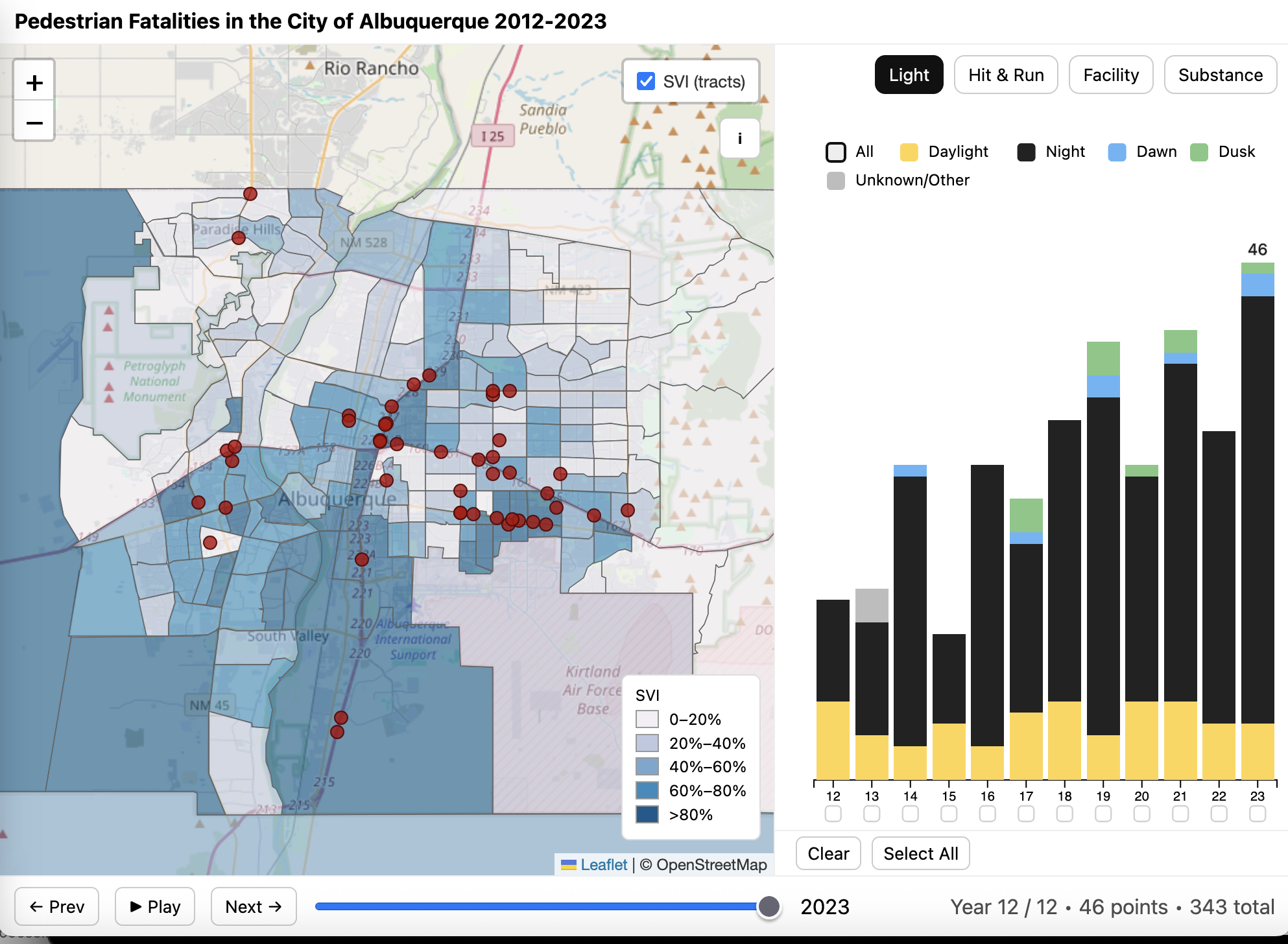Click the Night legend swatch
Image resolution: width=1288 pixels, height=944 pixels.
[x=1026, y=152]
